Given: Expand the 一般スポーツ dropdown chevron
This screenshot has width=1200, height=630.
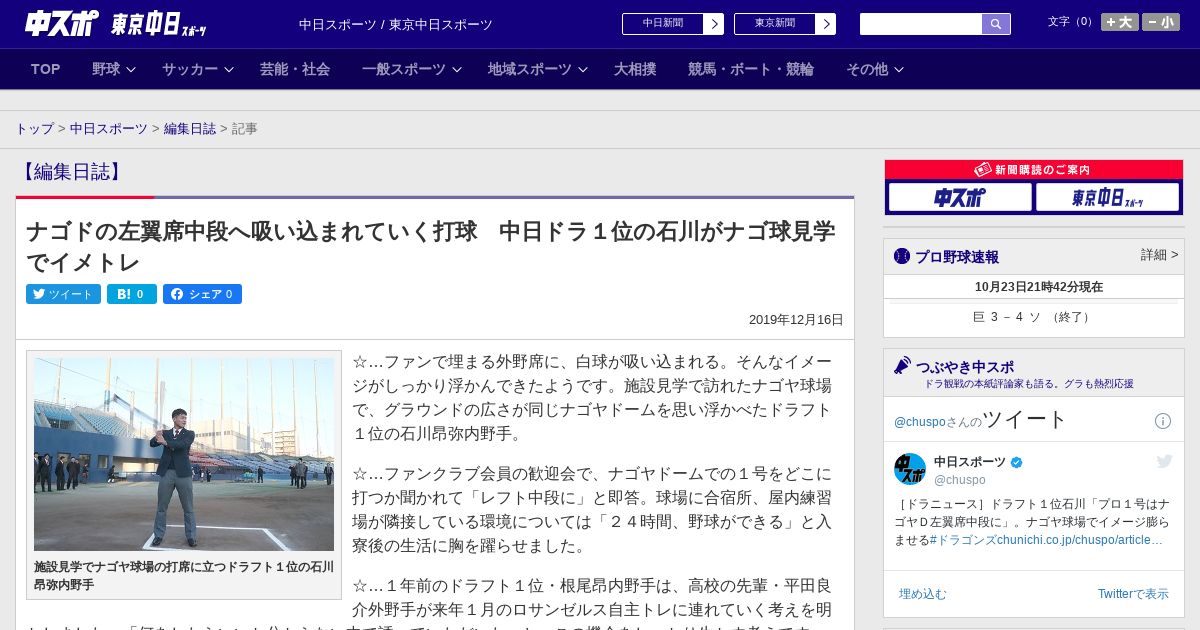Looking at the screenshot, I should click(x=457, y=70).
